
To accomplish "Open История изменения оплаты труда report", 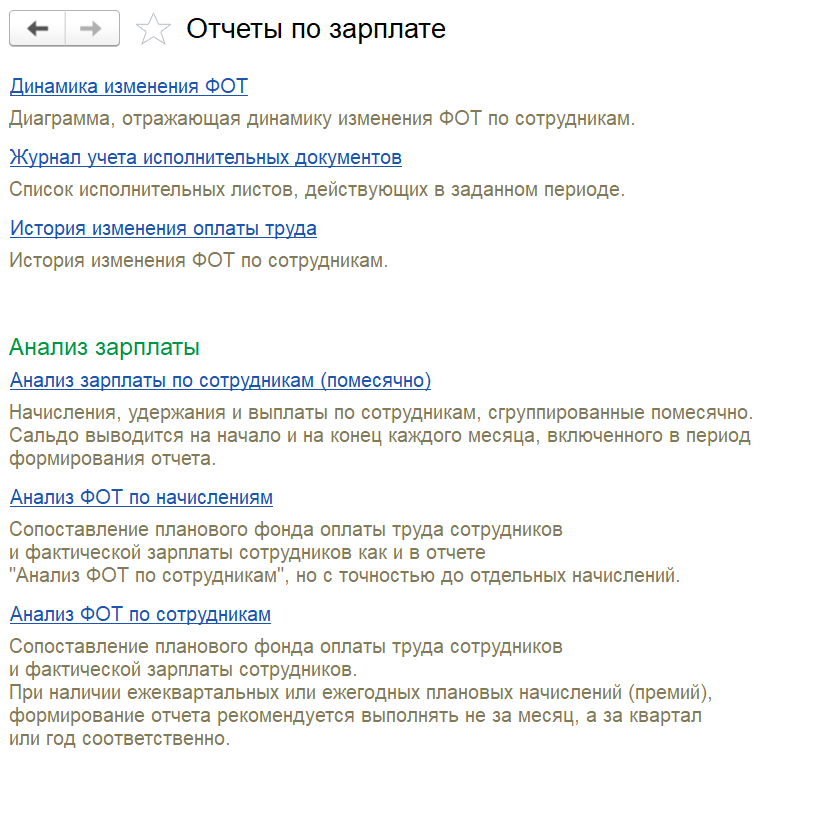I will pyautogui.click(x=163, y=229).
